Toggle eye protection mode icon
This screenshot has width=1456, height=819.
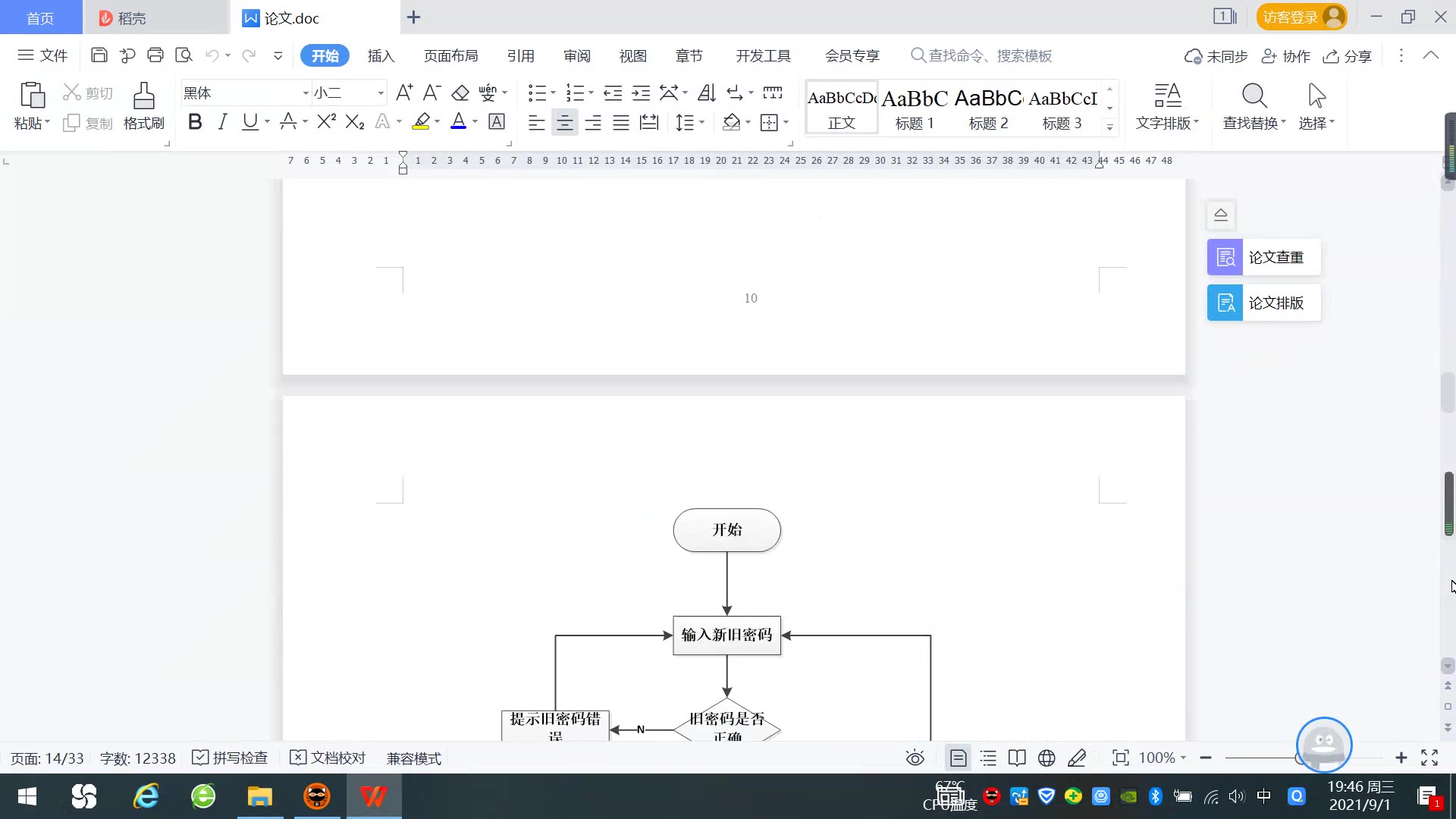[915, 758]
